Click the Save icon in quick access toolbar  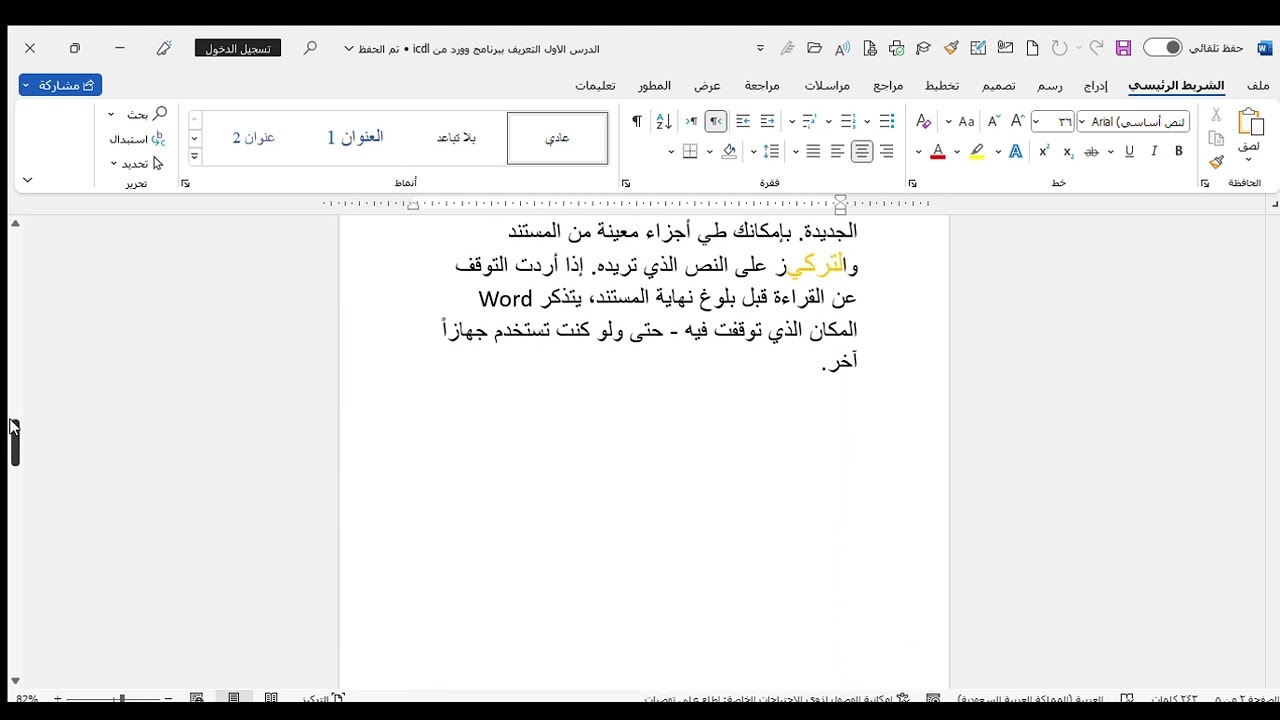1123,48
